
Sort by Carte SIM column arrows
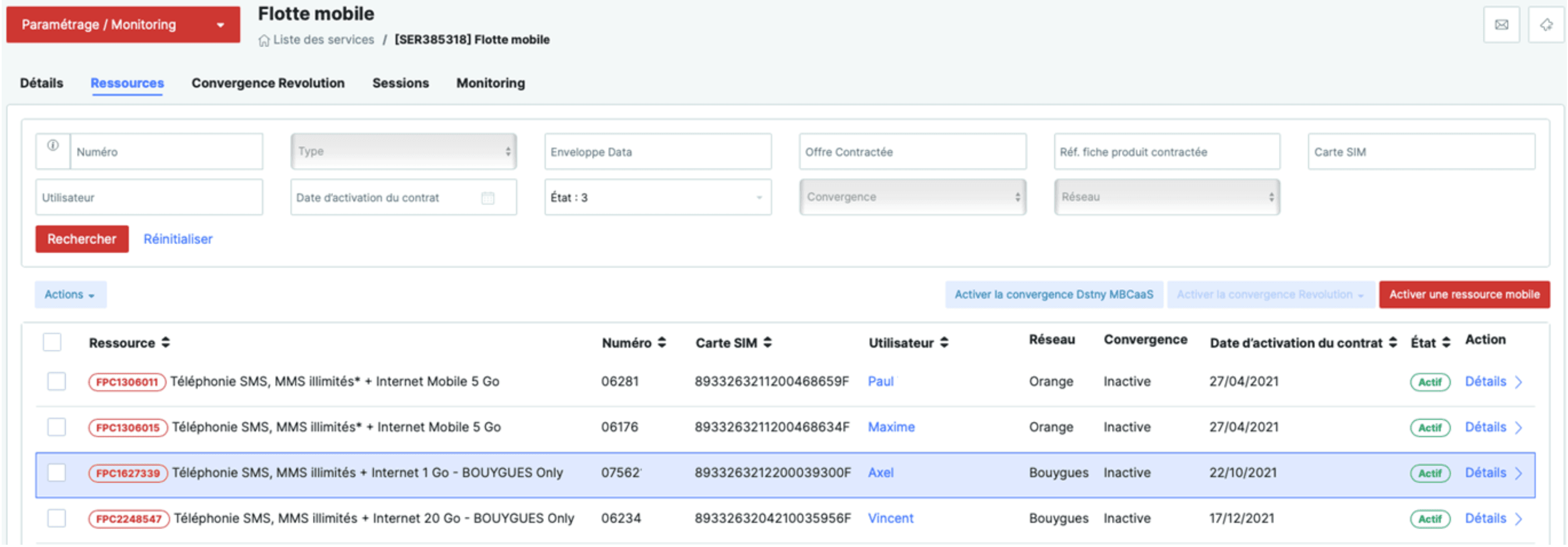767,342
